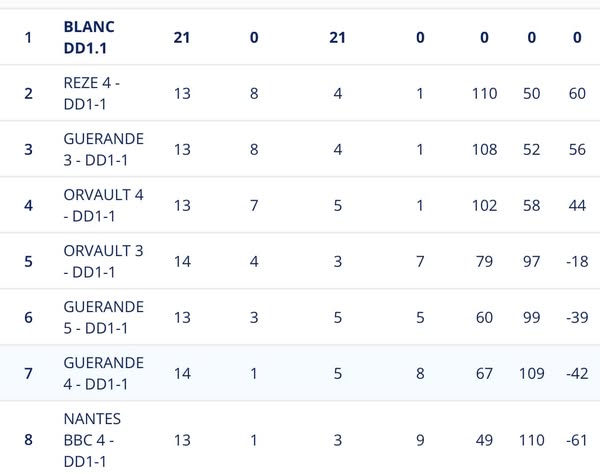Select the 102 value in ORVAULT 4 row
Image resolution: width=600 pixels, height=474 pixels.
tap(484, 205)
